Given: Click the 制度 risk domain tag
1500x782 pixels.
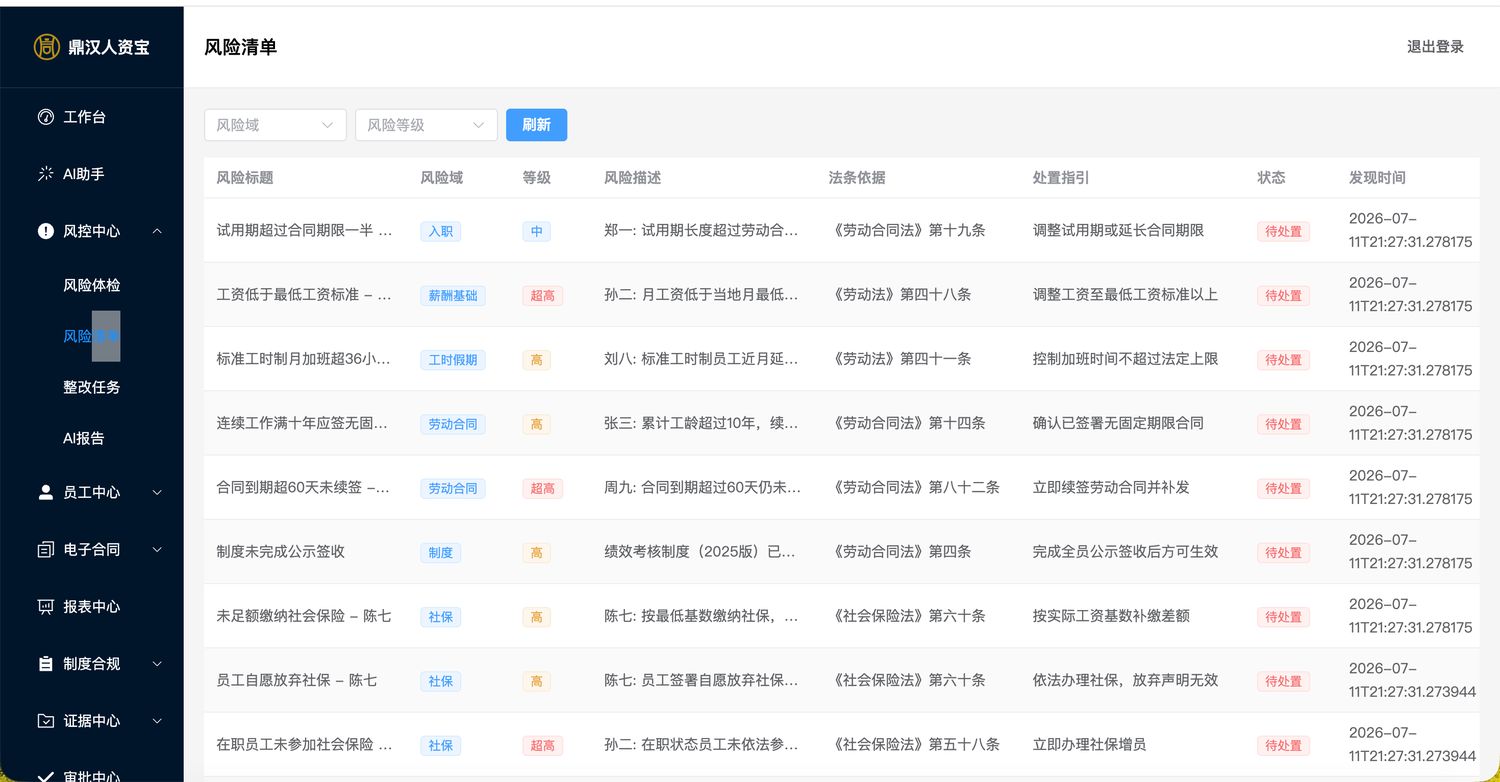Looking at the screenshot, I should point(441,552).
